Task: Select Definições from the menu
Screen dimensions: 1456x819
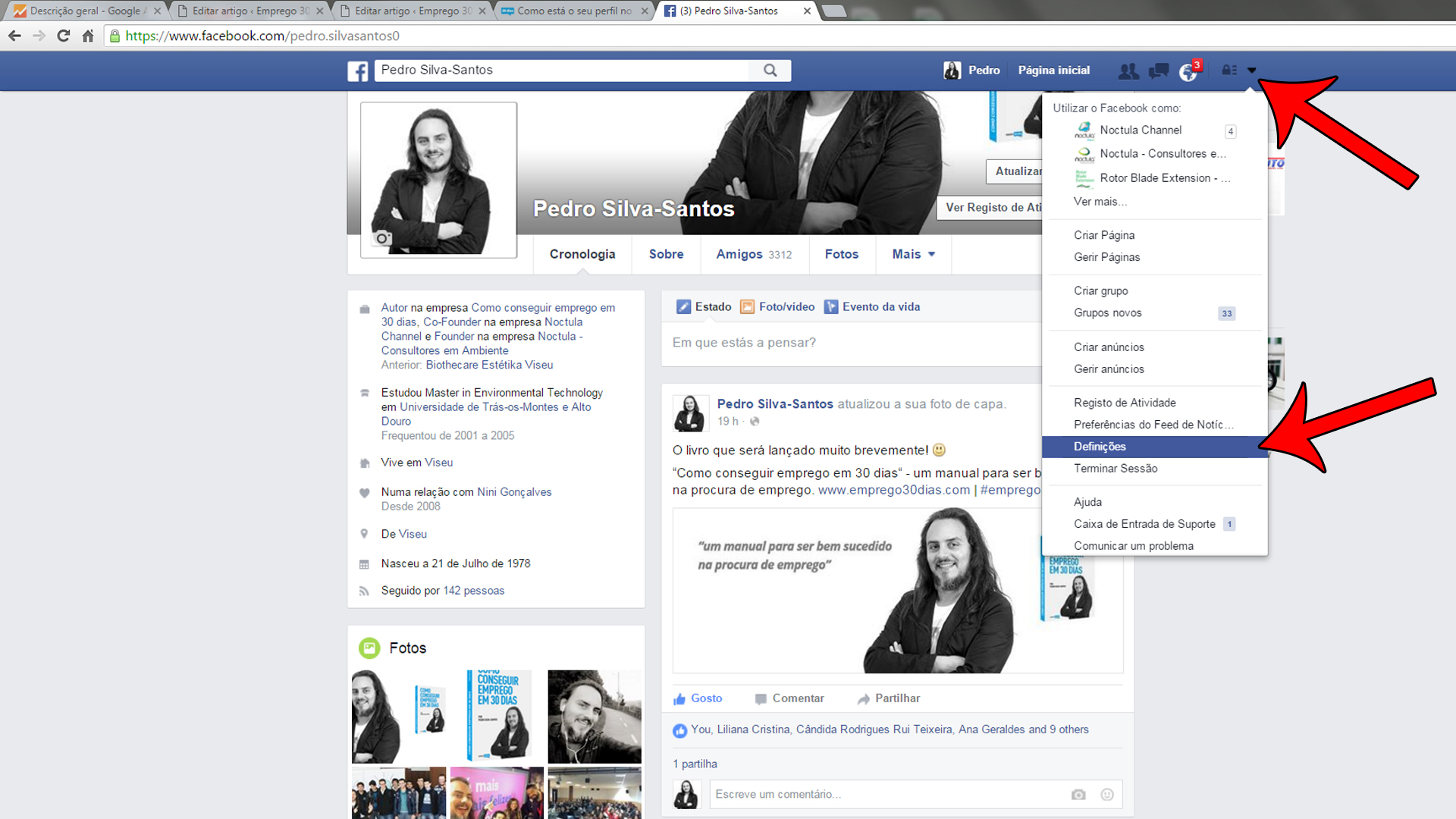Action: 1100,447
